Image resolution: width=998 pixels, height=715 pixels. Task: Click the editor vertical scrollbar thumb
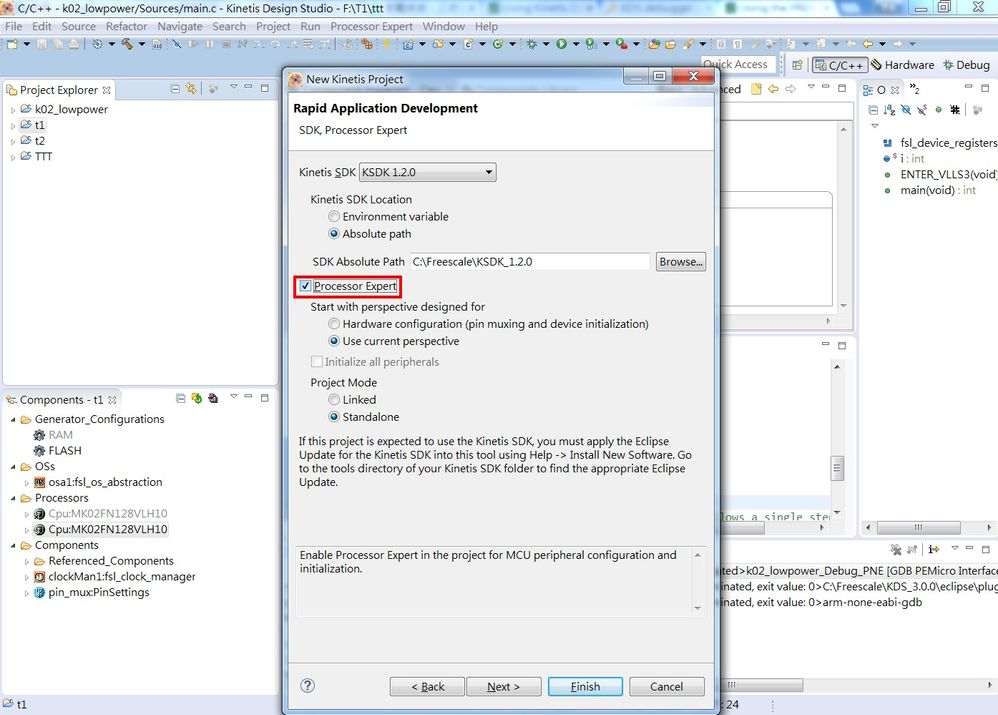pyautogui.click(x=837, y=469)
